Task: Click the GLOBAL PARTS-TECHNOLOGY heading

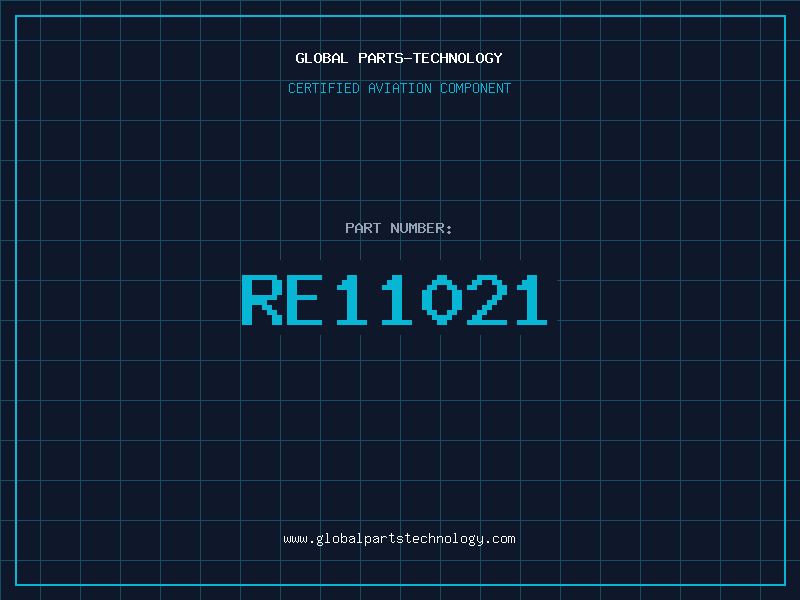Action: coord(399,58)
